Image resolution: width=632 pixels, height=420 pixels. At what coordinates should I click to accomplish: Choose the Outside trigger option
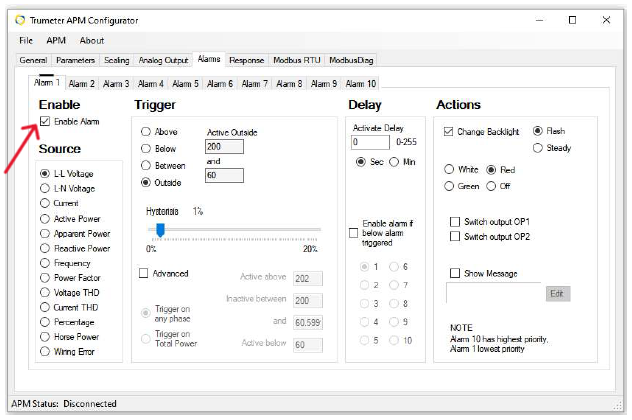[x=146, y=182]
